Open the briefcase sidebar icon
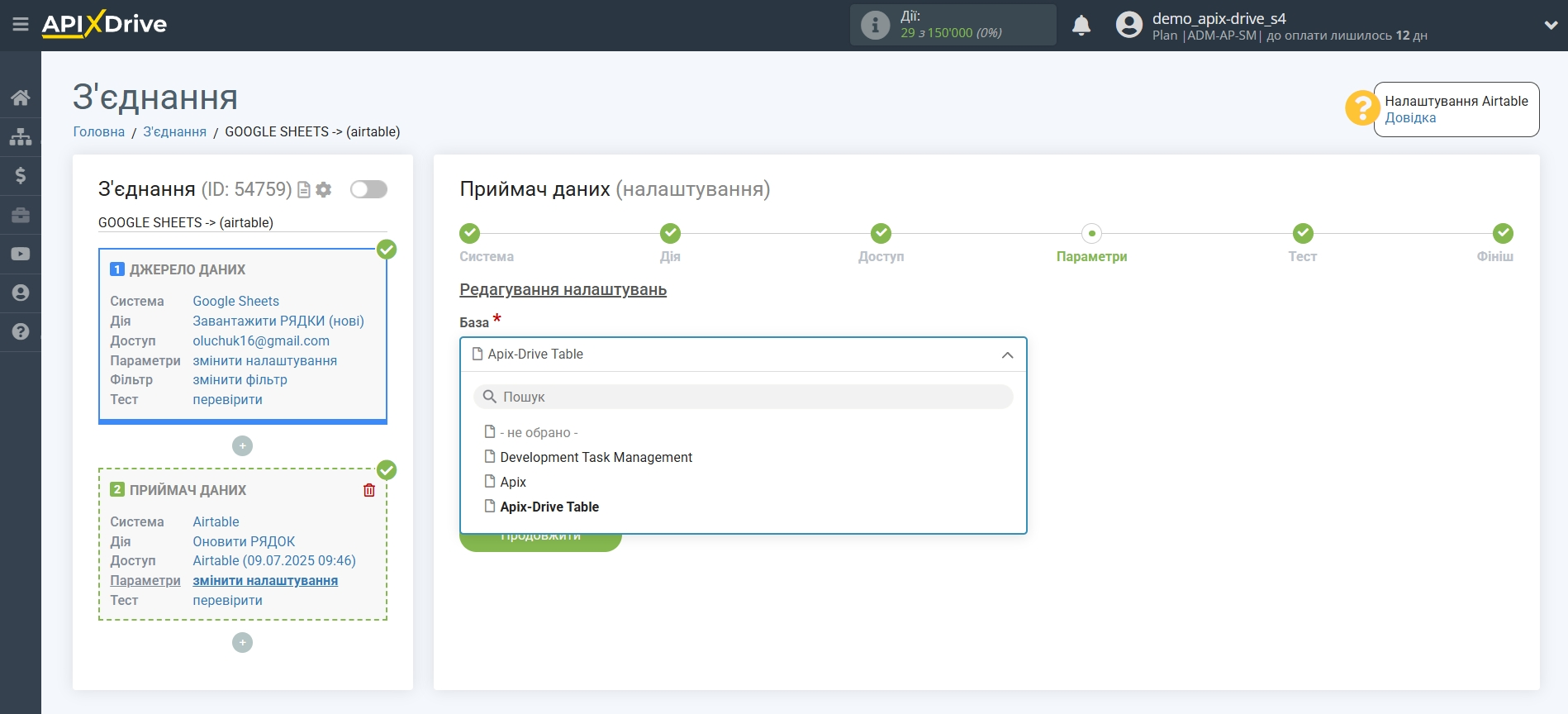This screenshot has height=714, width=1568. (x=21, y=215)
